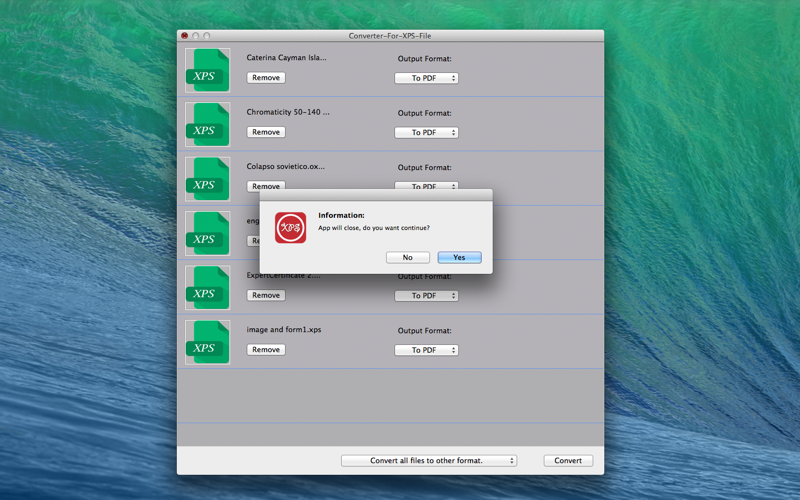Click the Convert button at bottom right
The width and height of the screenshot is (800, 500).
point(568,461)
